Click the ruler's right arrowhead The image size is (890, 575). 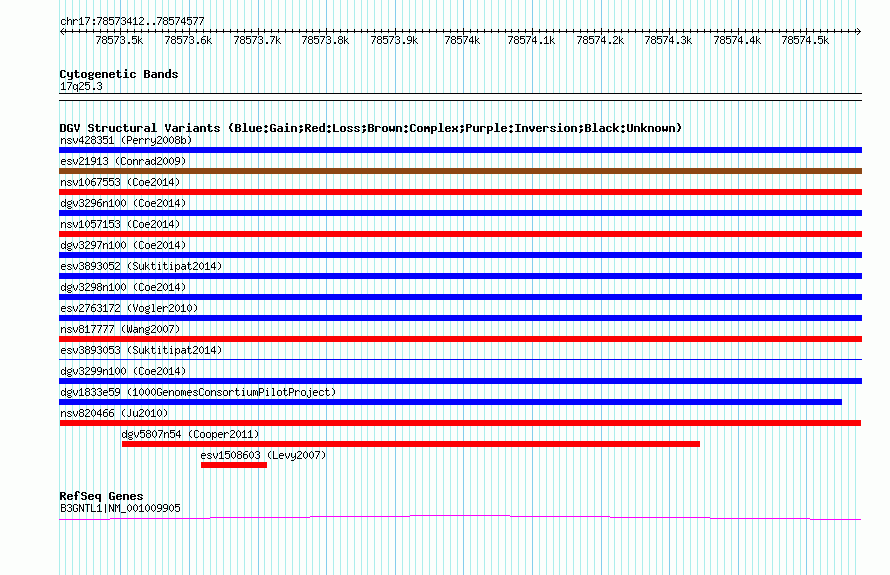point(859,31)
